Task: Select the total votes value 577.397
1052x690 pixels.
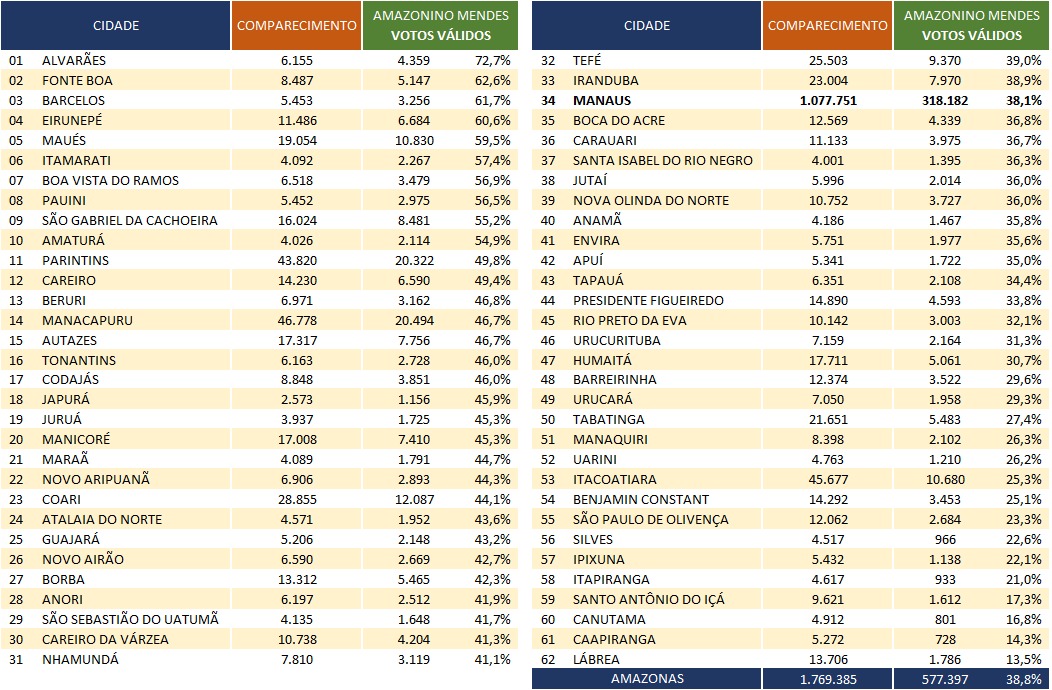Action: coord(945,679)
